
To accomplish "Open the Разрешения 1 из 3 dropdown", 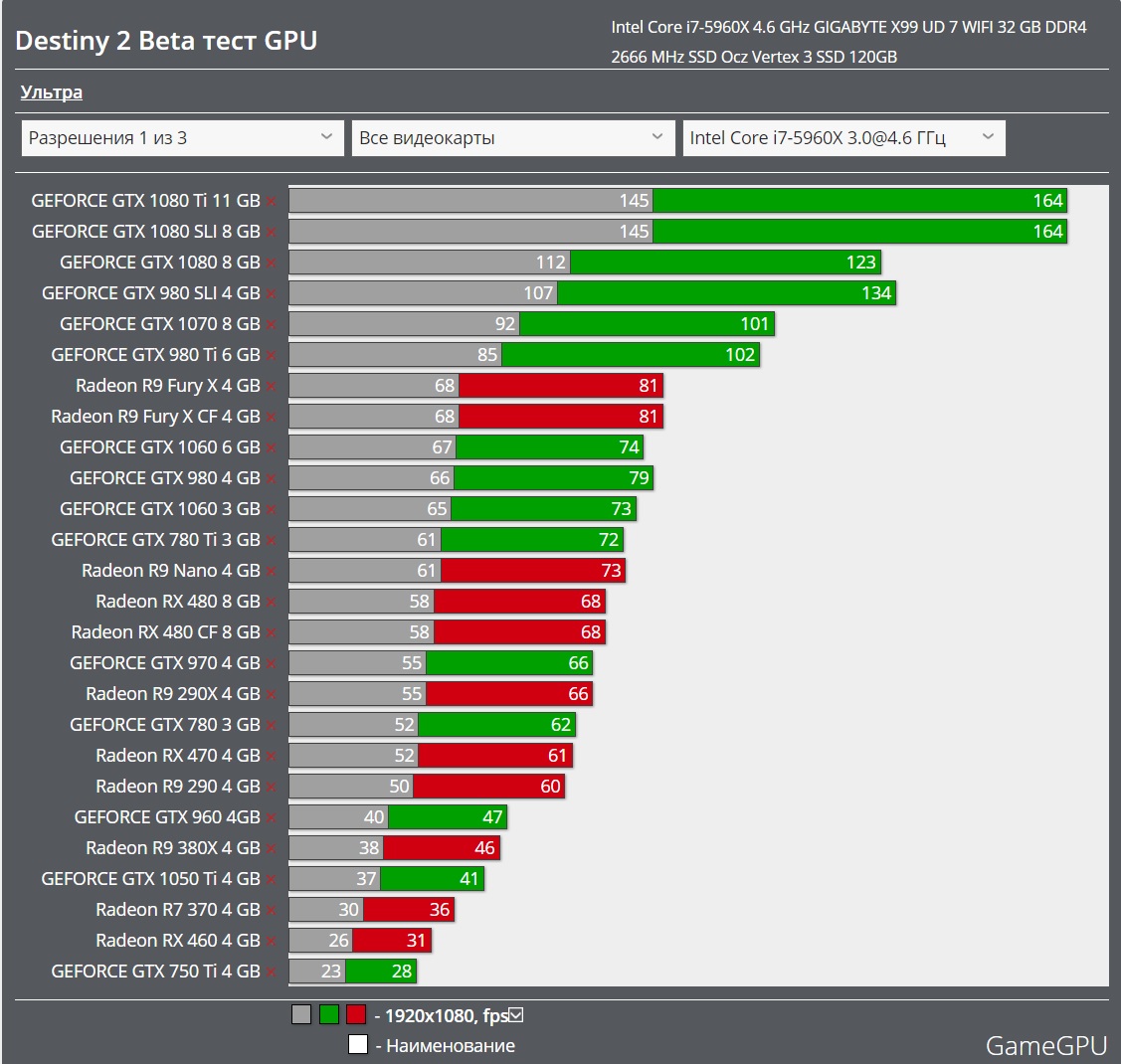I will point(181,138).
